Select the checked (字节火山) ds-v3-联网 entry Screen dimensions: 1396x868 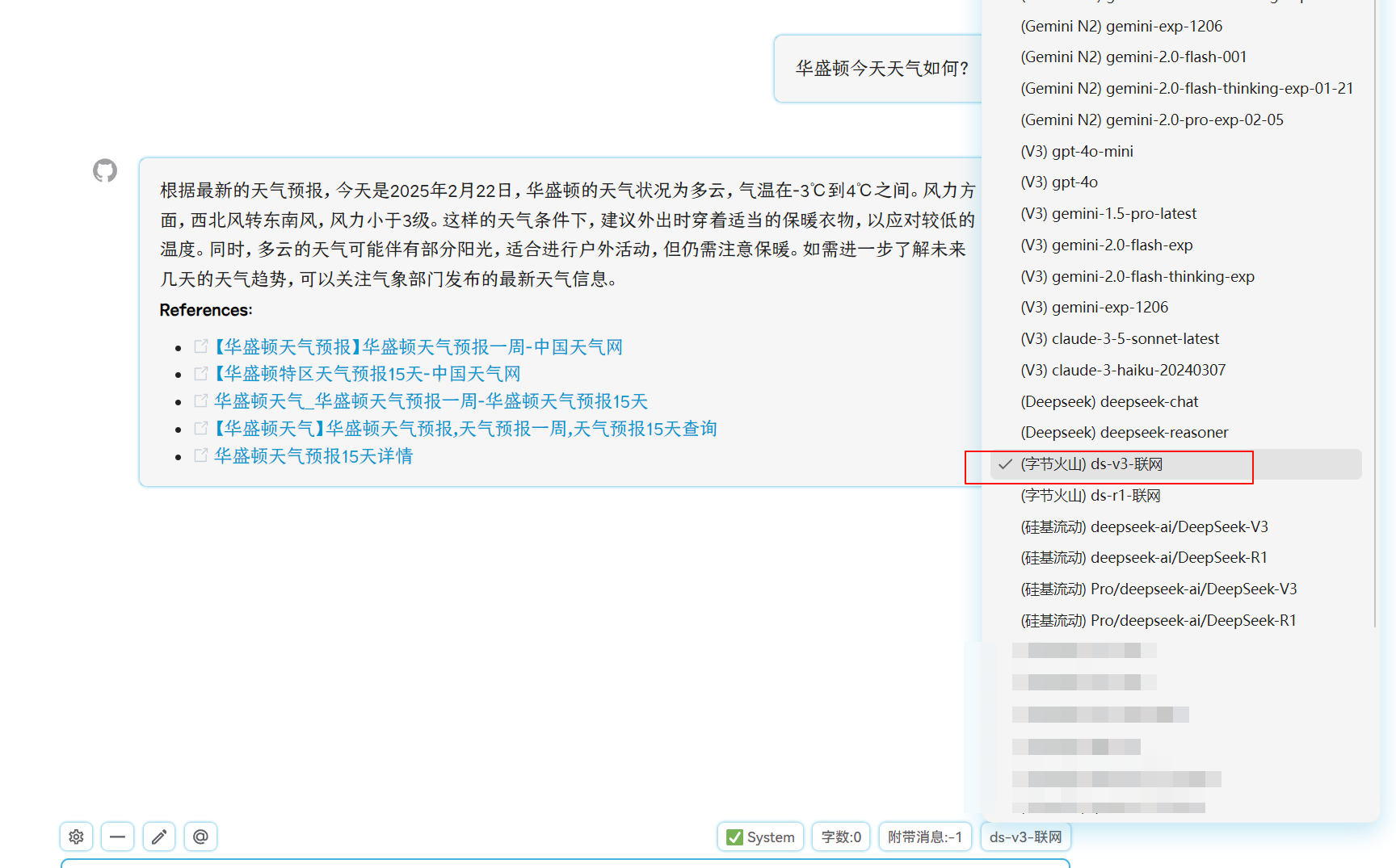(1176, 463)
